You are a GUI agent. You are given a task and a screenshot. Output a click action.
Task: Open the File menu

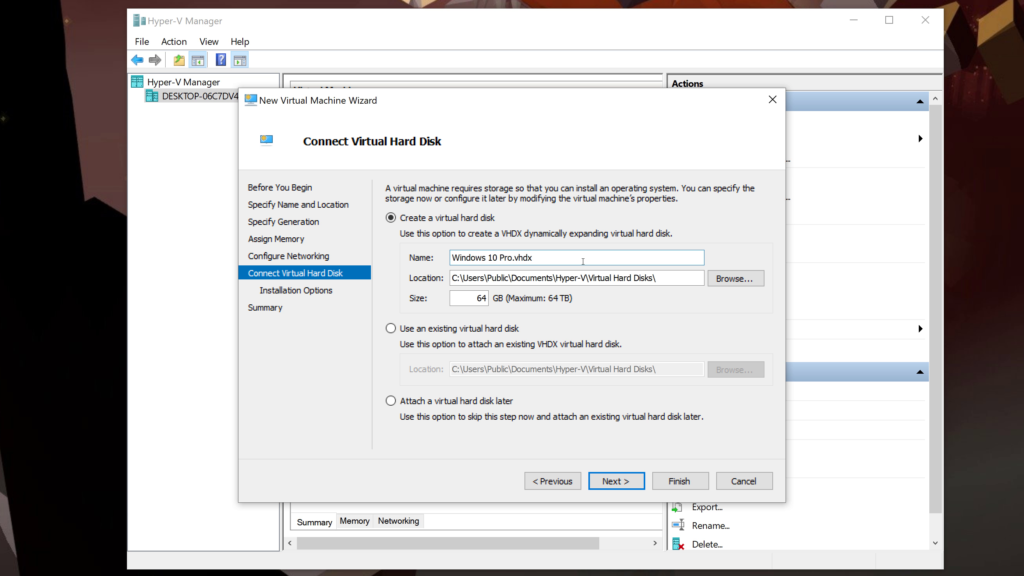click(142, 42)
